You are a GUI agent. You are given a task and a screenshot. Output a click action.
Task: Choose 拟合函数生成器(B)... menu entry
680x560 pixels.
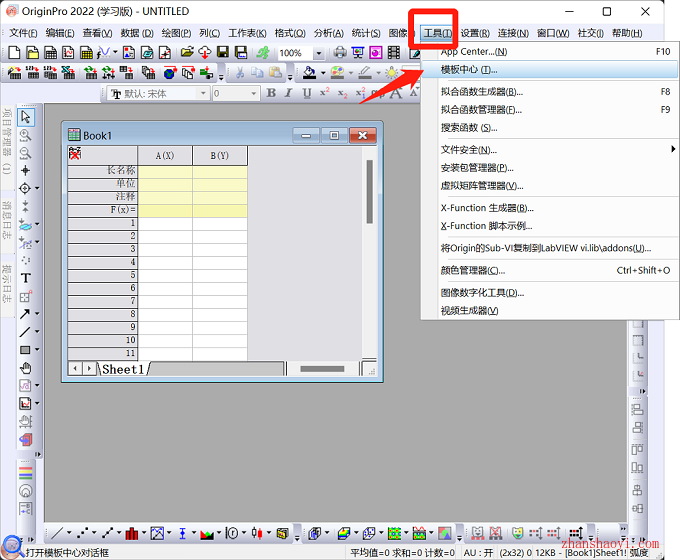(549, 92)
